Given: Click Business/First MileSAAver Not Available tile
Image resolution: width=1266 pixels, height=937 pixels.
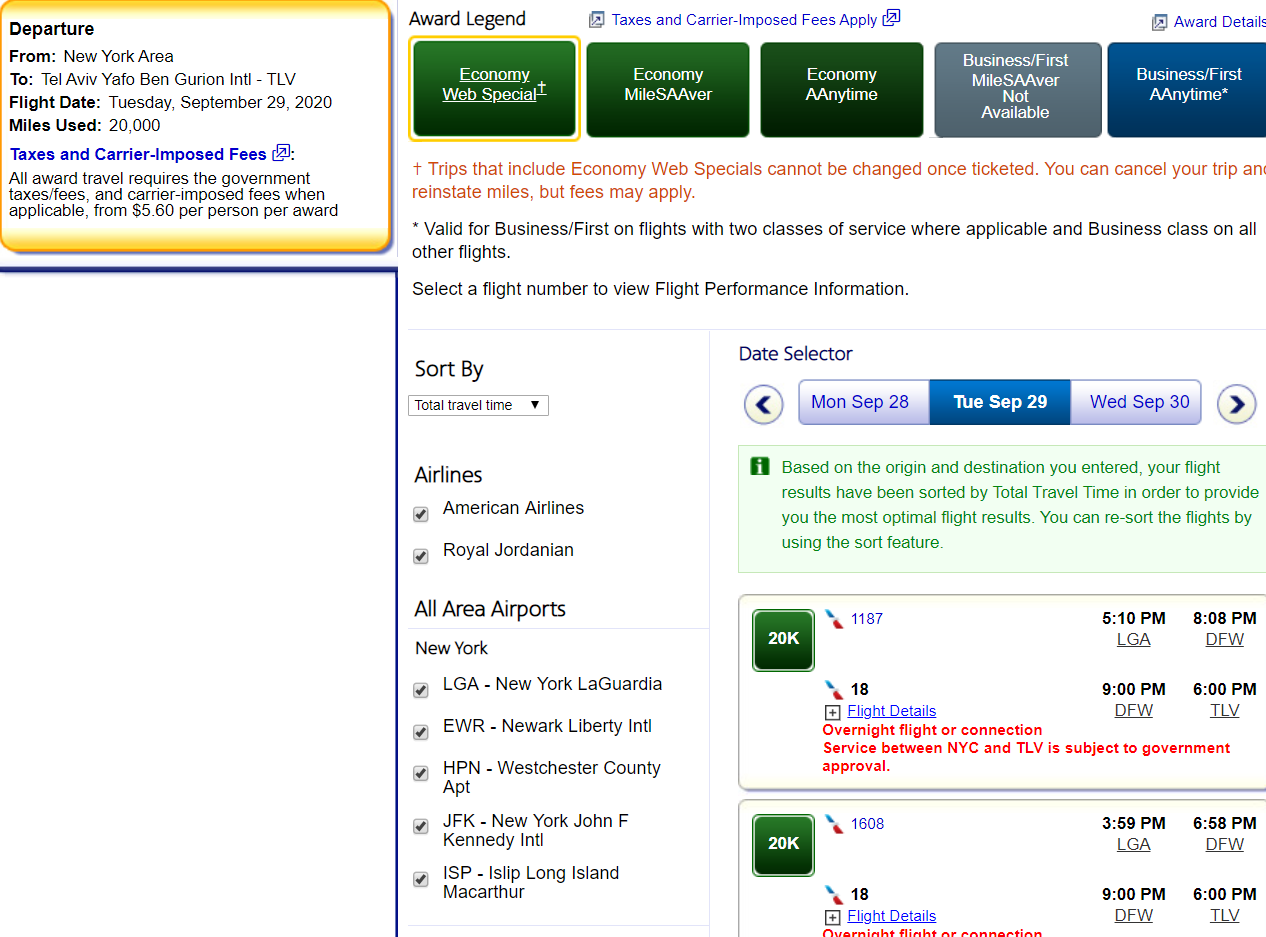Looking at the screenshot, I should [x=1016, y=89].
